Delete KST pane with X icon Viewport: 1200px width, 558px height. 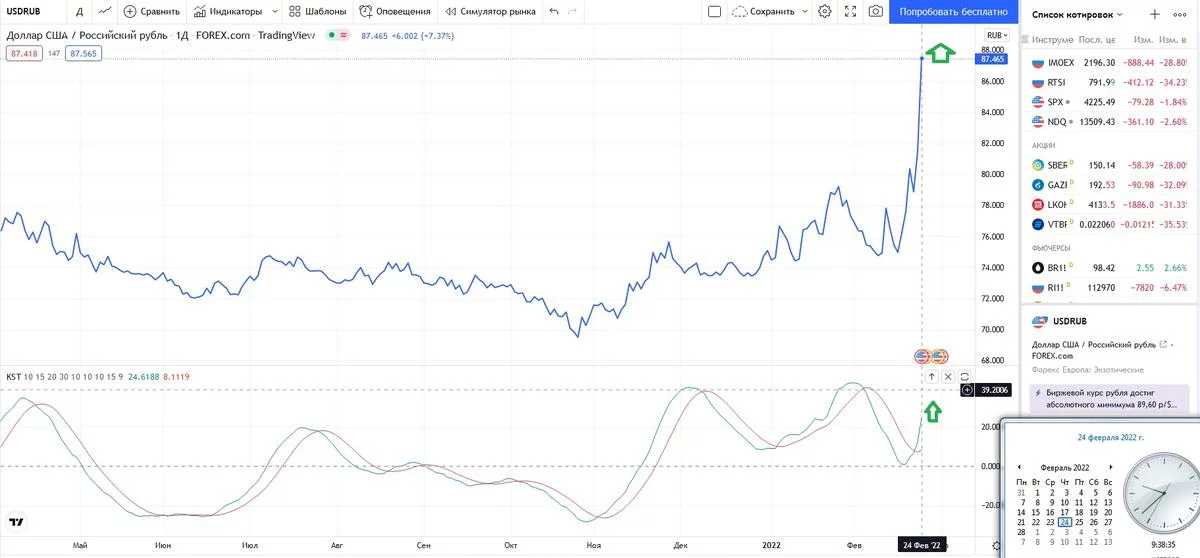point(948,376)
